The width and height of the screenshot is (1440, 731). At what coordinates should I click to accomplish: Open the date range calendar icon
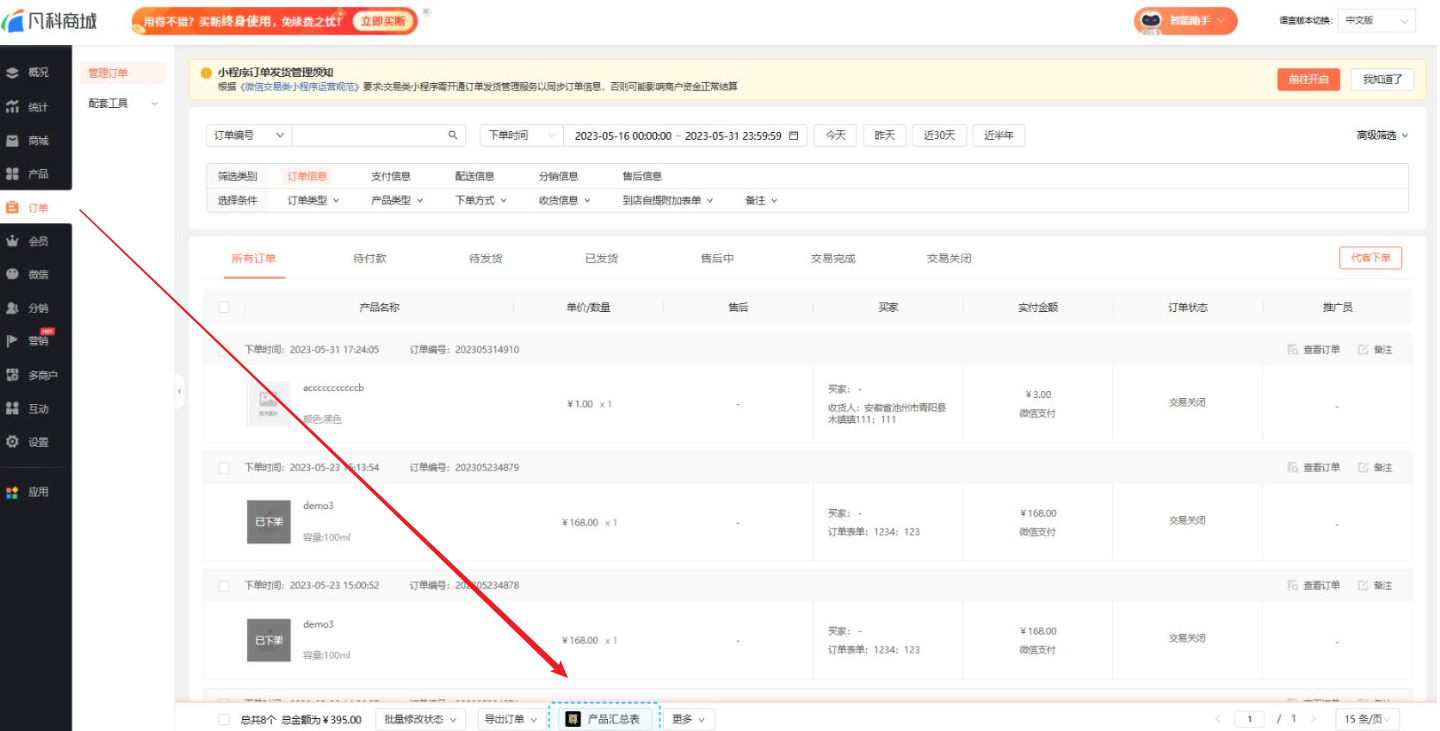(x=794, y=135)
